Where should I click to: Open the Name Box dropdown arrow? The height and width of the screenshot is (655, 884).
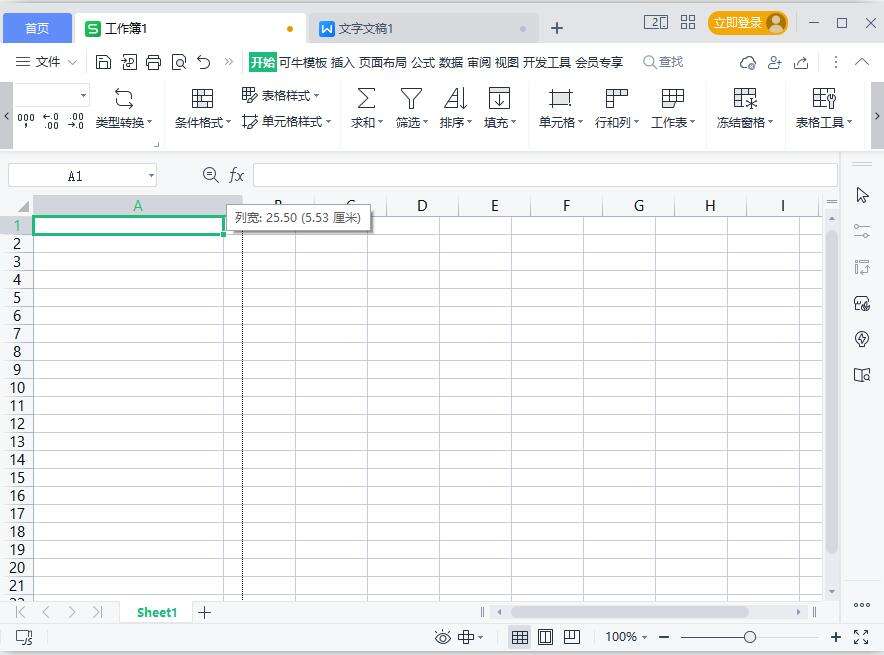tap(151, 176)
